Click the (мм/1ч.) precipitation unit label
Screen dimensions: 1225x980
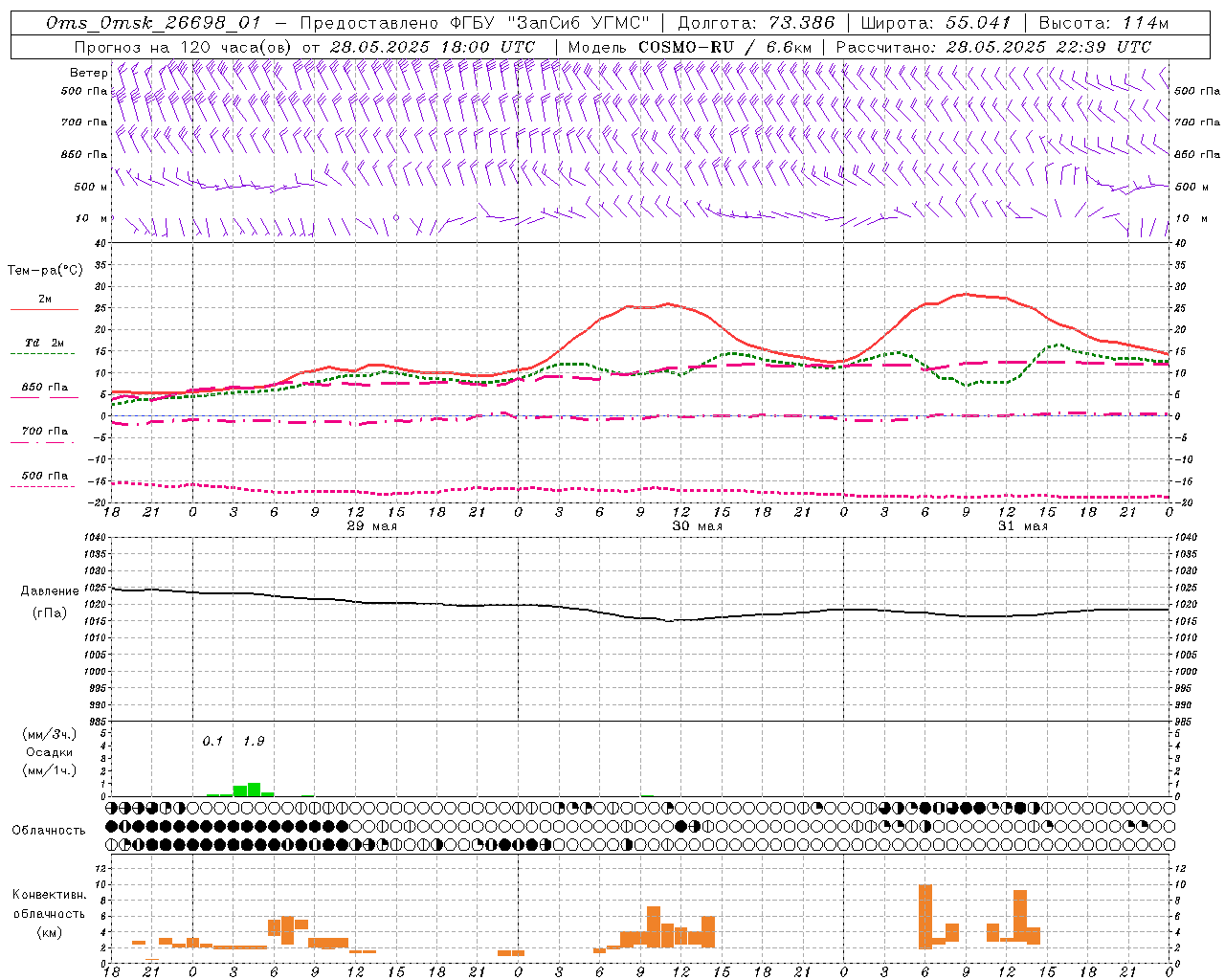pos(50,770)
